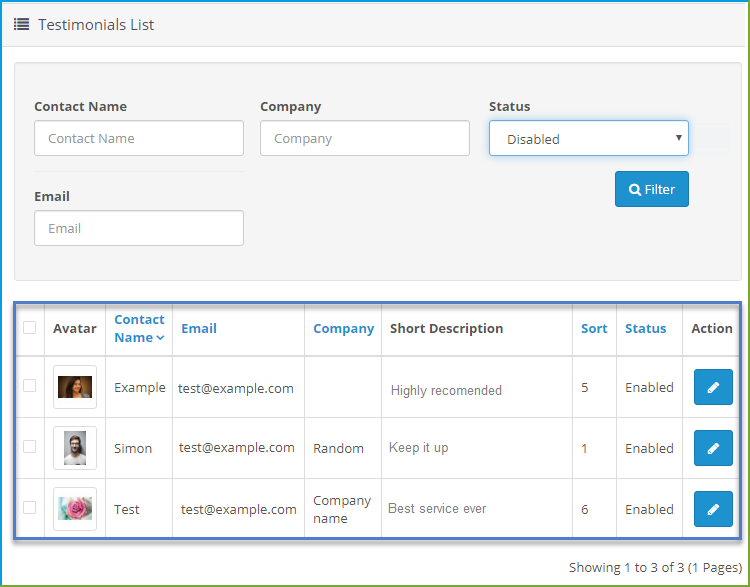Screen dimensions: 750x587
Task: Click the 'Test' contact name cell
Action: pyautogui.click(x=127, y=509)
